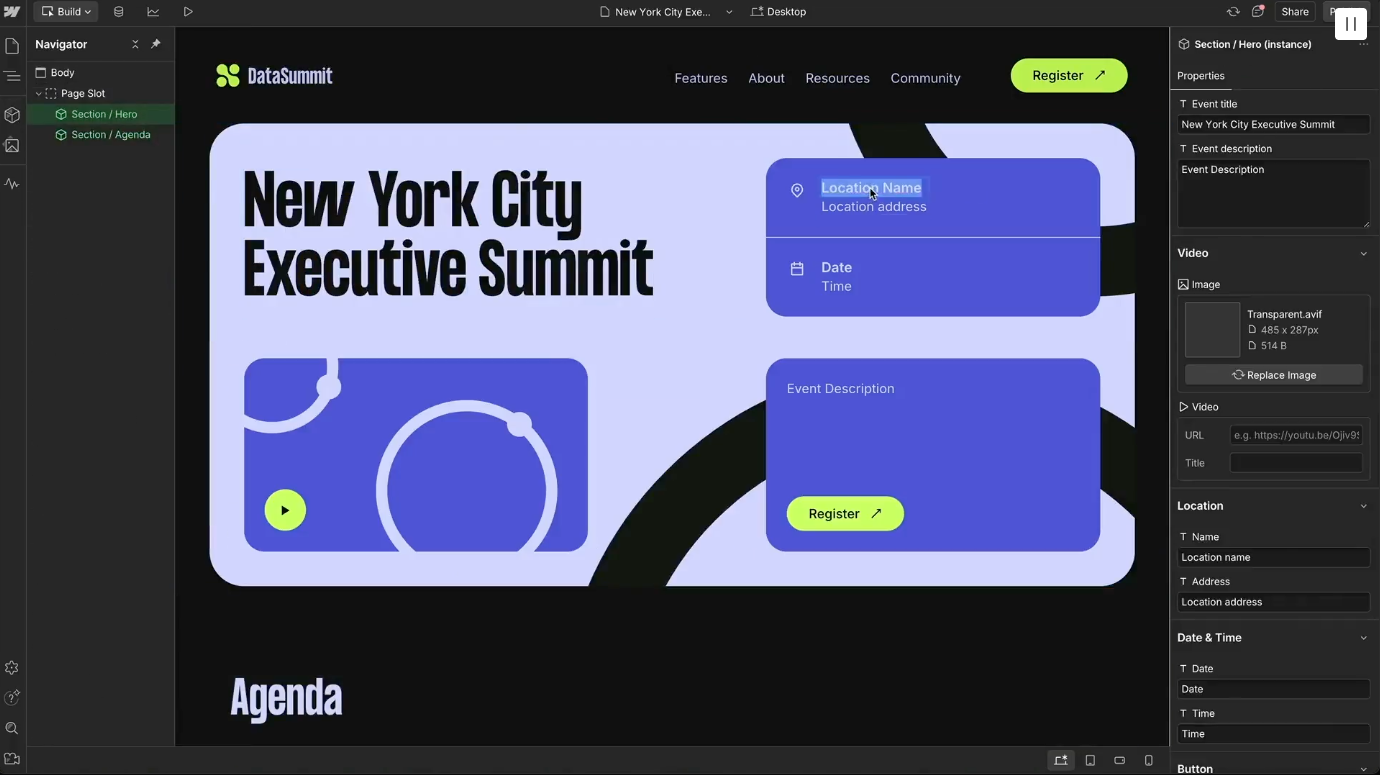Screen dimensions: 1380x775
Task: Click the Event title input field
Action: pos(1273,124)
